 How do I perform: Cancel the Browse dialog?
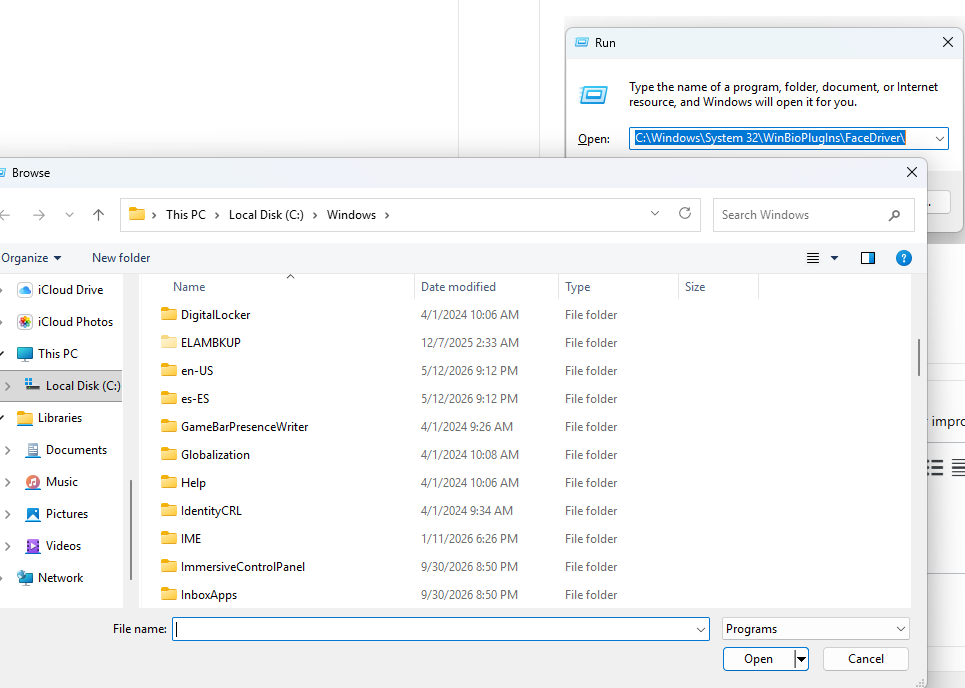pyautogui.click(x=865, y=659)
